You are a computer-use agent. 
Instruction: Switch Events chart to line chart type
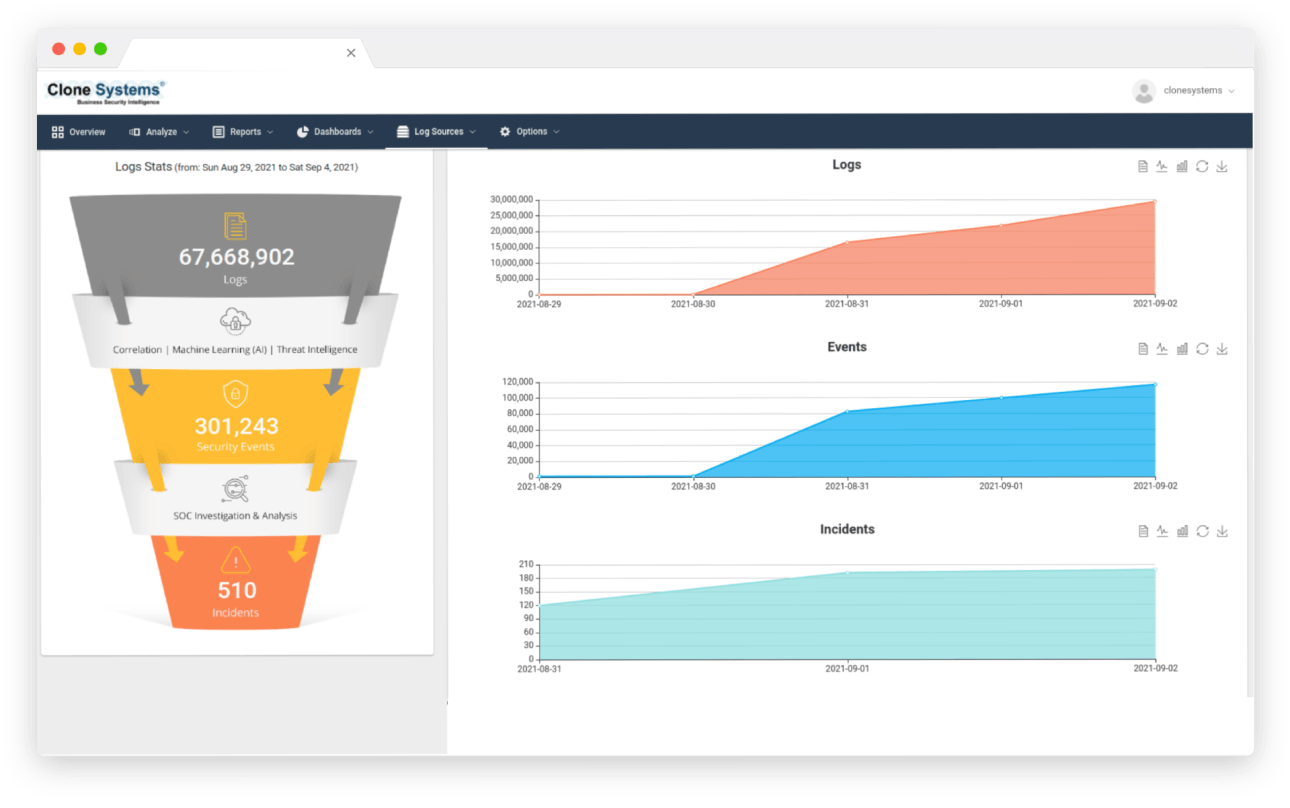[x=1162, y=349]
